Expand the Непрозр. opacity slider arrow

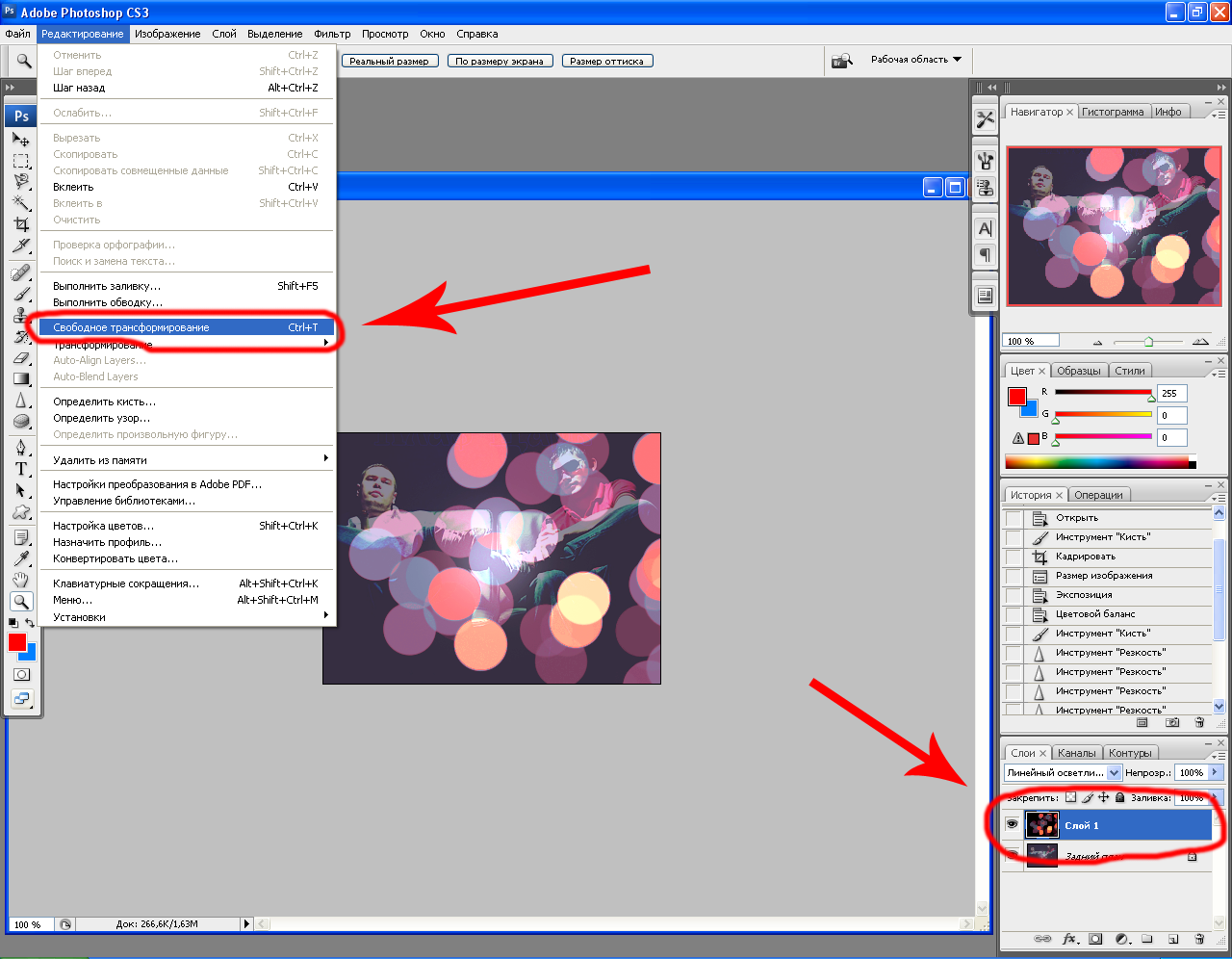coord(1216,772)
